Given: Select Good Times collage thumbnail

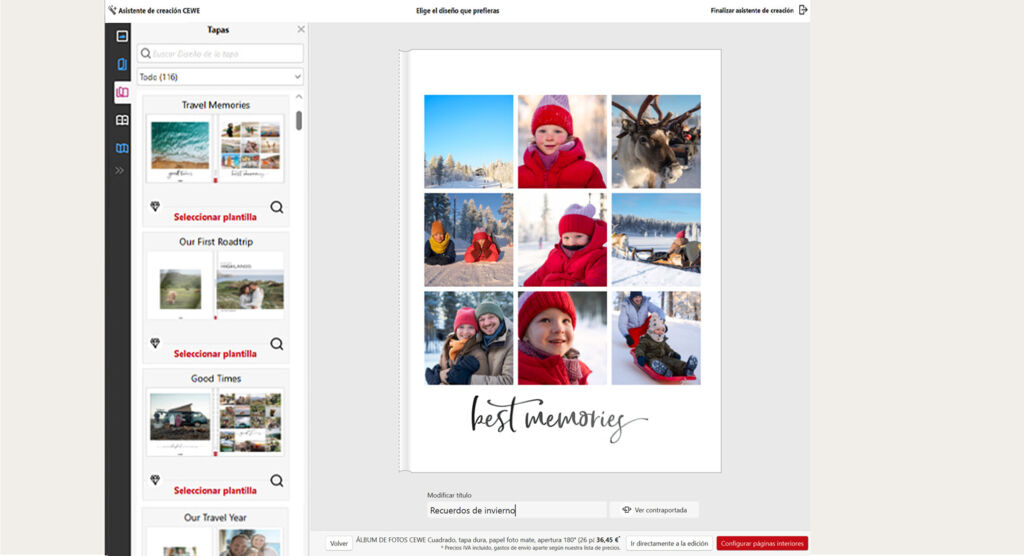Looking at the screenshot, I should 250,422.
